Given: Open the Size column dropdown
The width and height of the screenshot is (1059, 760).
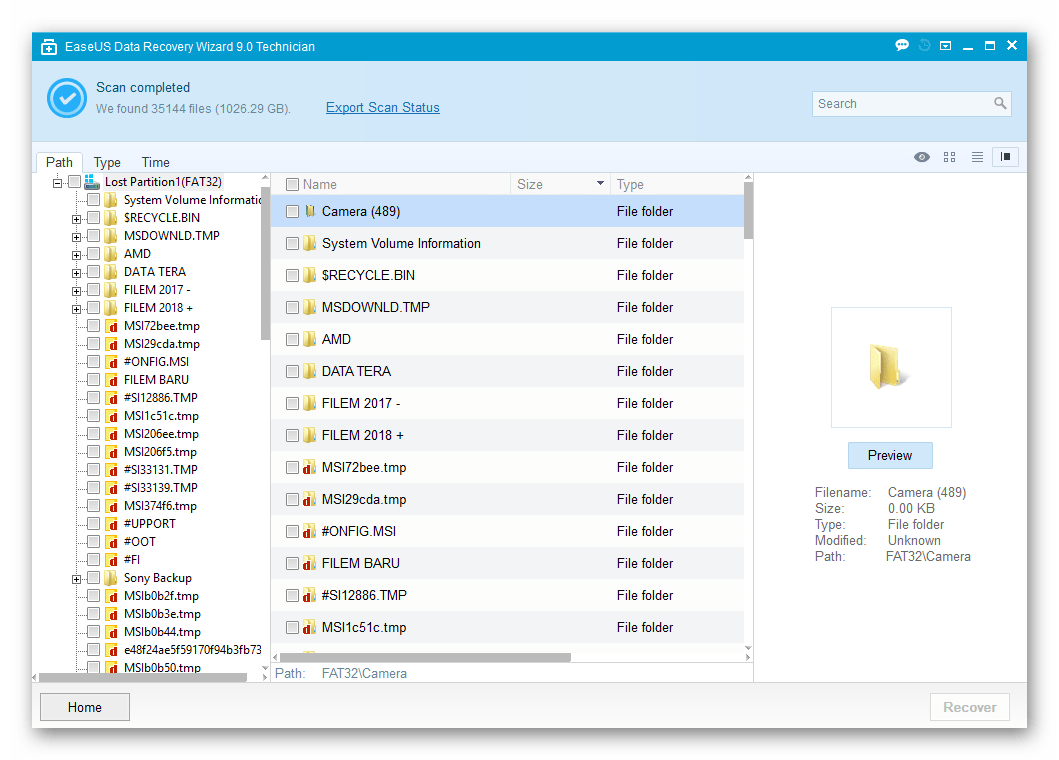Looking at the screenshot, I should (601, 184).
